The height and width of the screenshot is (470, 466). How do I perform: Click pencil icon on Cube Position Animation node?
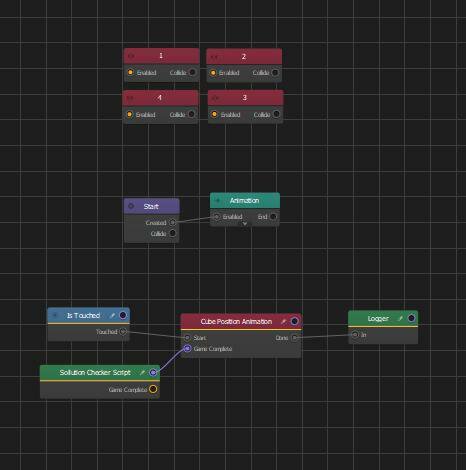(283, 321)
